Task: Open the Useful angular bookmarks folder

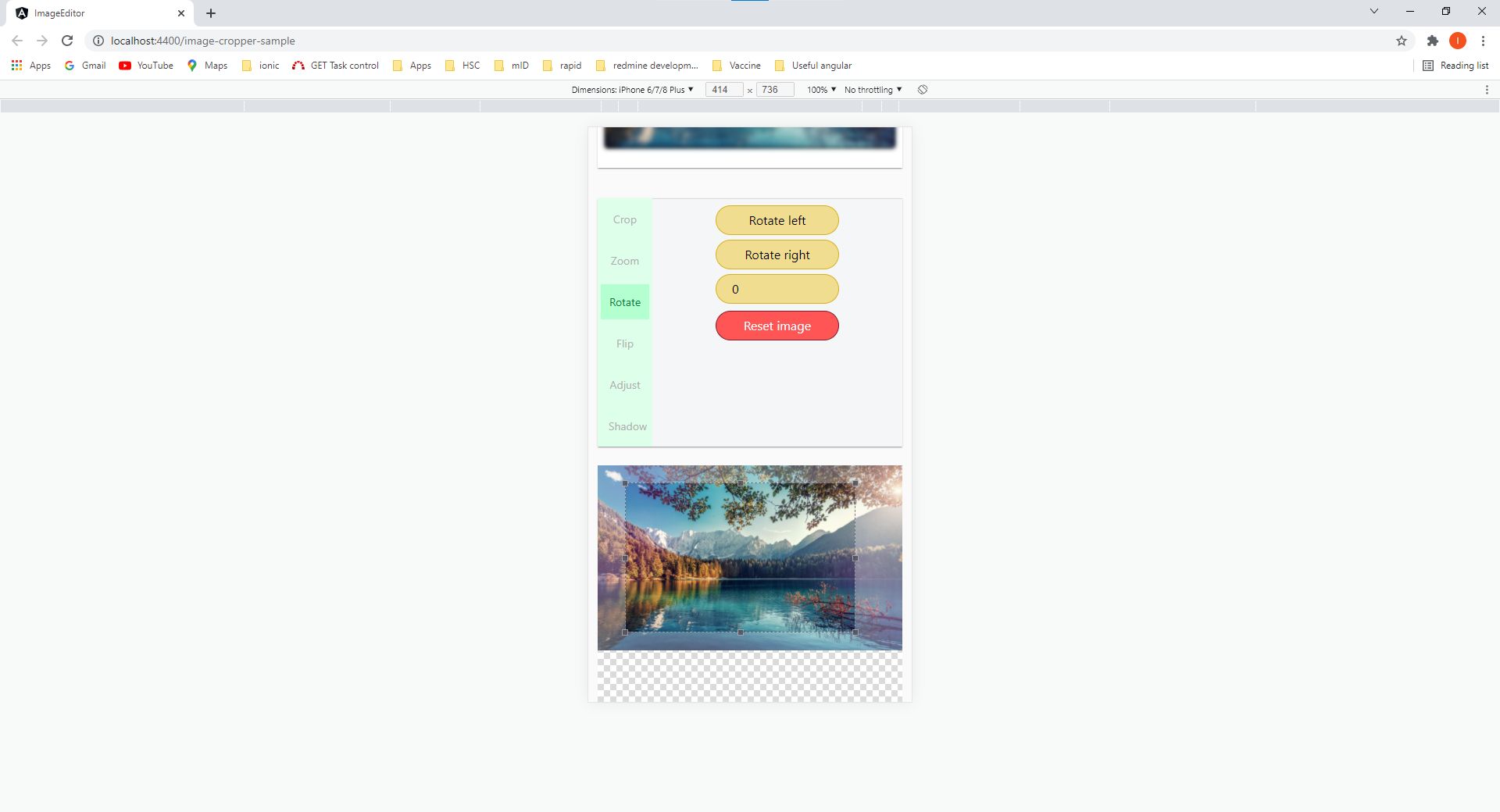Action: tap(813, 66)
